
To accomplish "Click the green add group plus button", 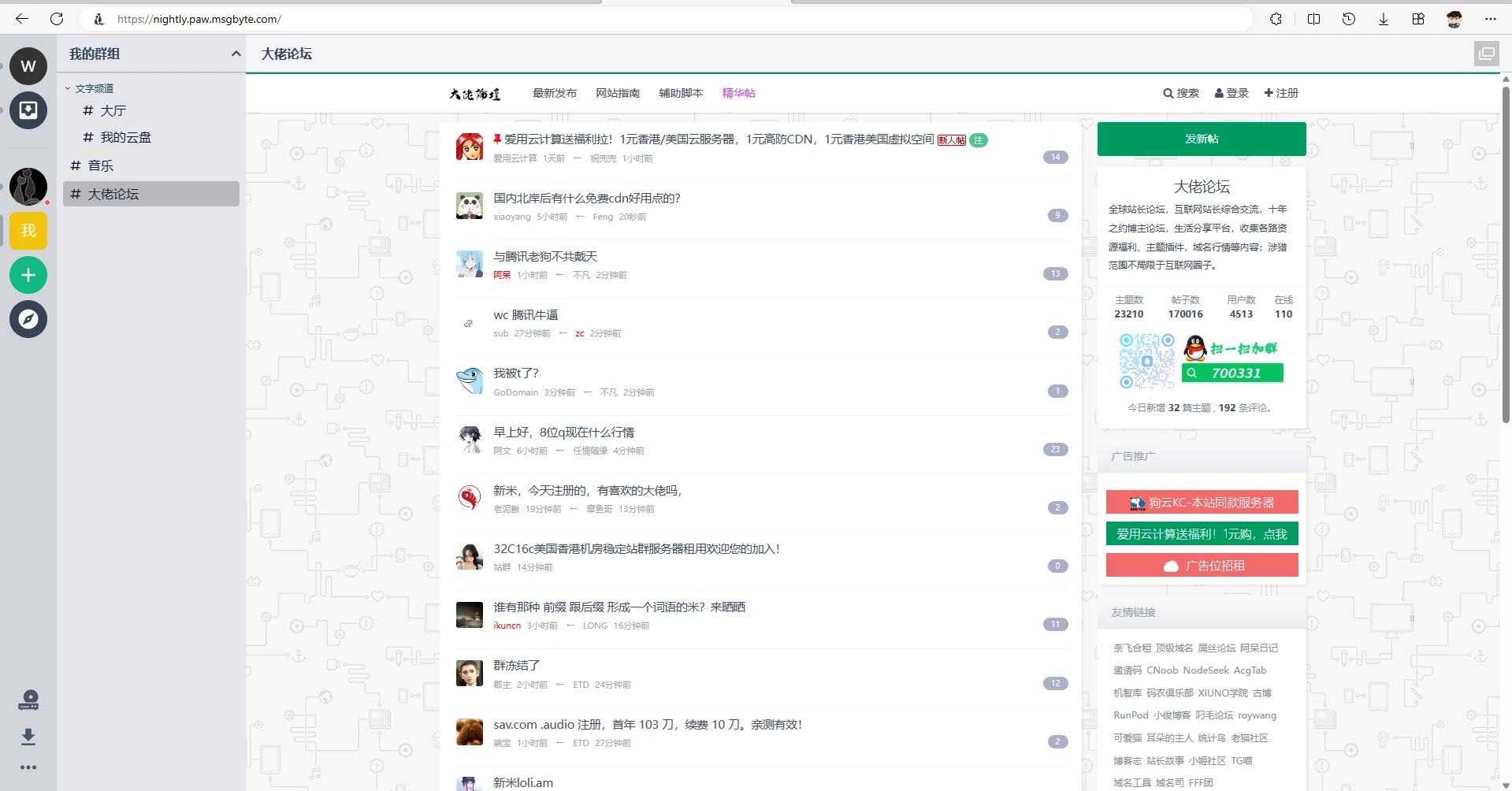I will [28, 275].
